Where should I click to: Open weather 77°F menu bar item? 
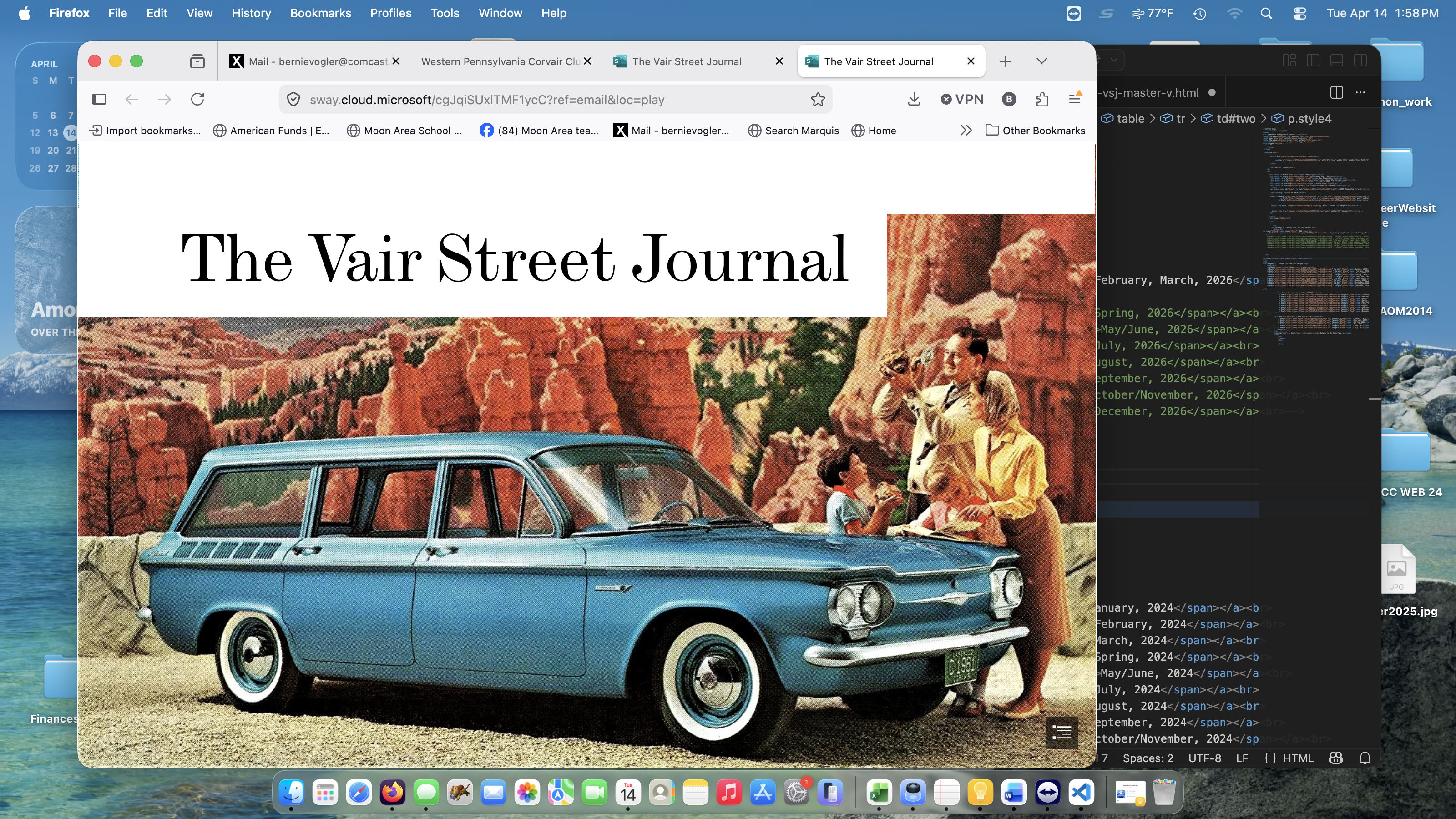tap(1153, 13)
